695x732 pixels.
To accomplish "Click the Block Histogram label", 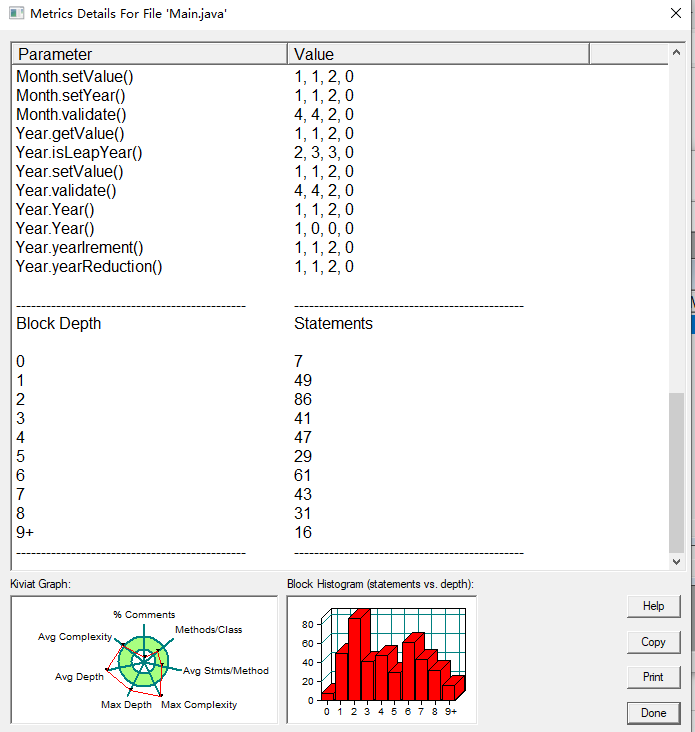I will point(380,584).
